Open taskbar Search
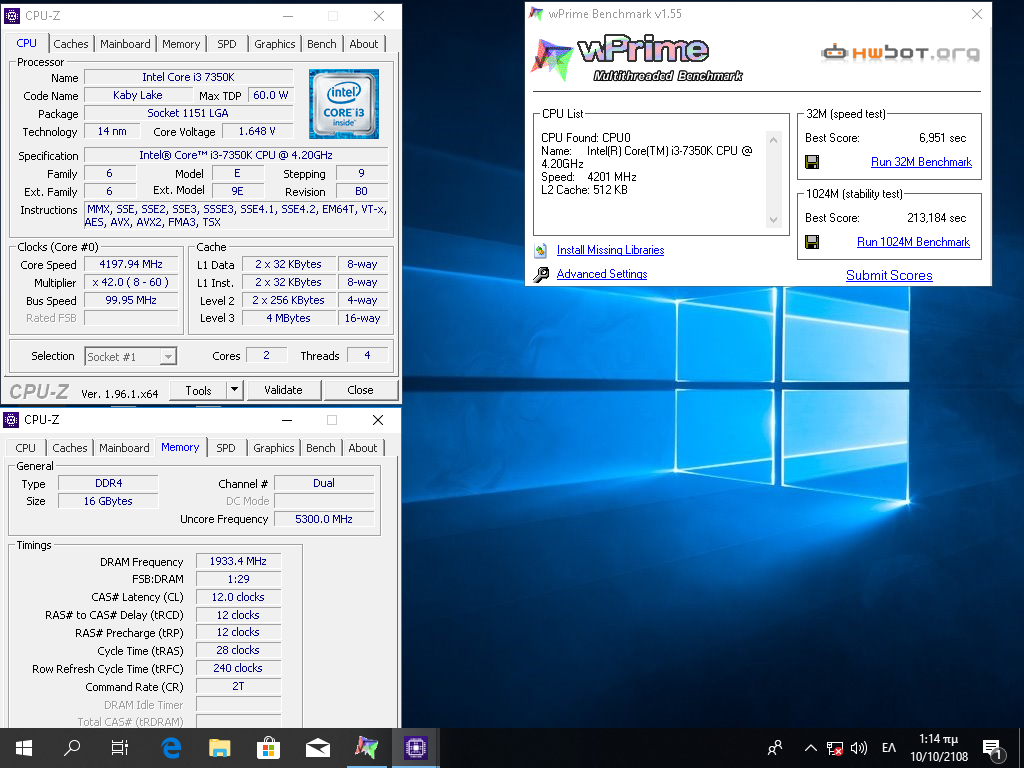This screenshot has height=768, width=1024. (x=72, y=748)
